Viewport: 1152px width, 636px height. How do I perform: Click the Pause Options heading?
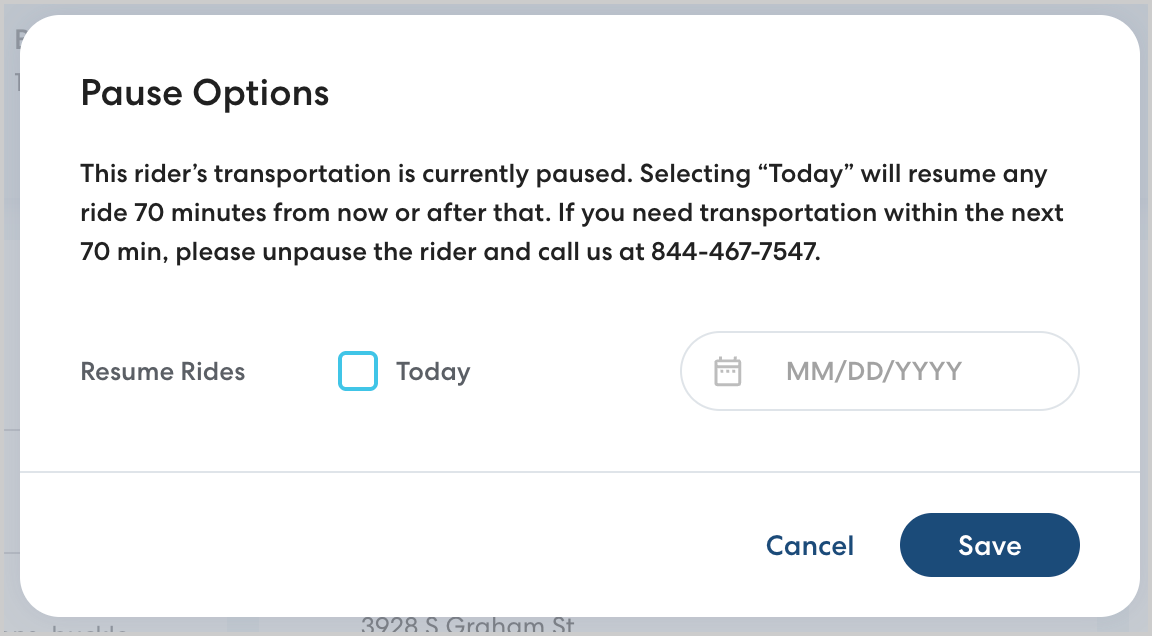coord(204,93)
